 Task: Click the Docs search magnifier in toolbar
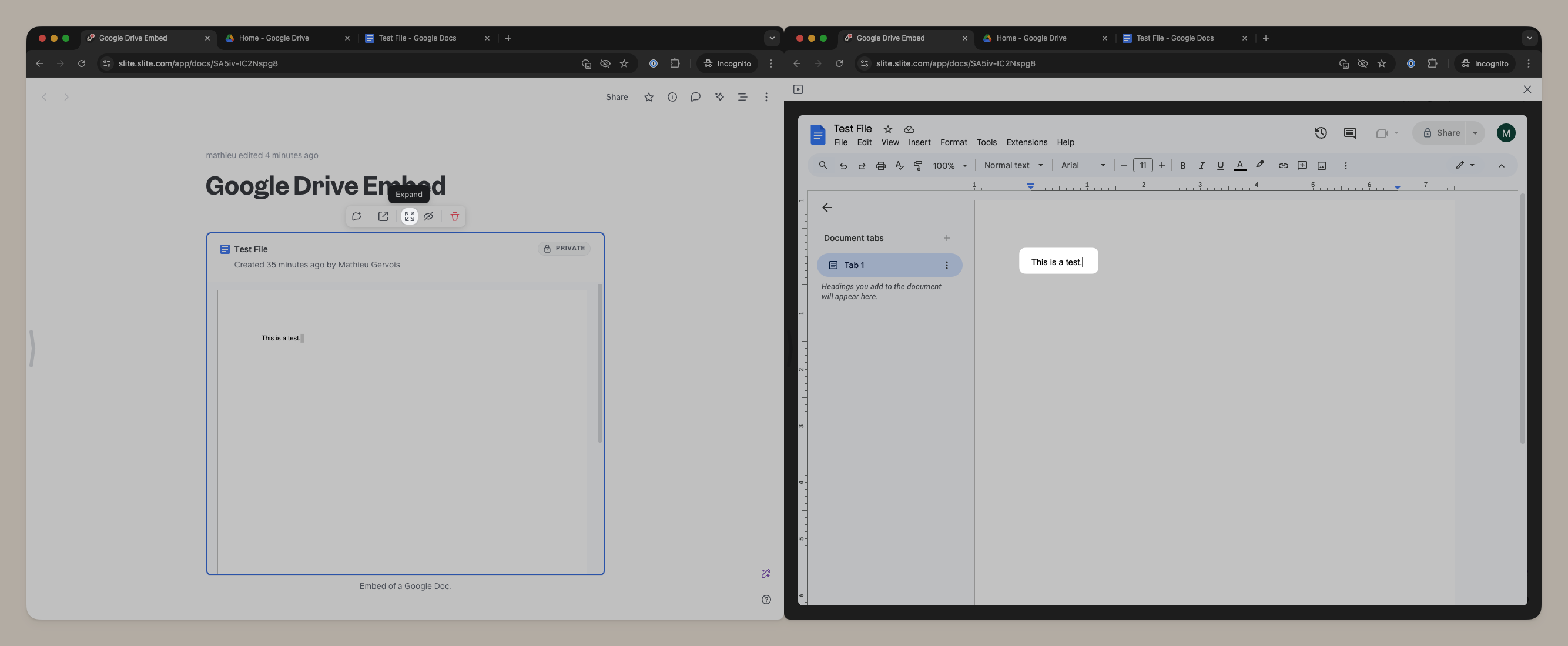click(823, 165)
